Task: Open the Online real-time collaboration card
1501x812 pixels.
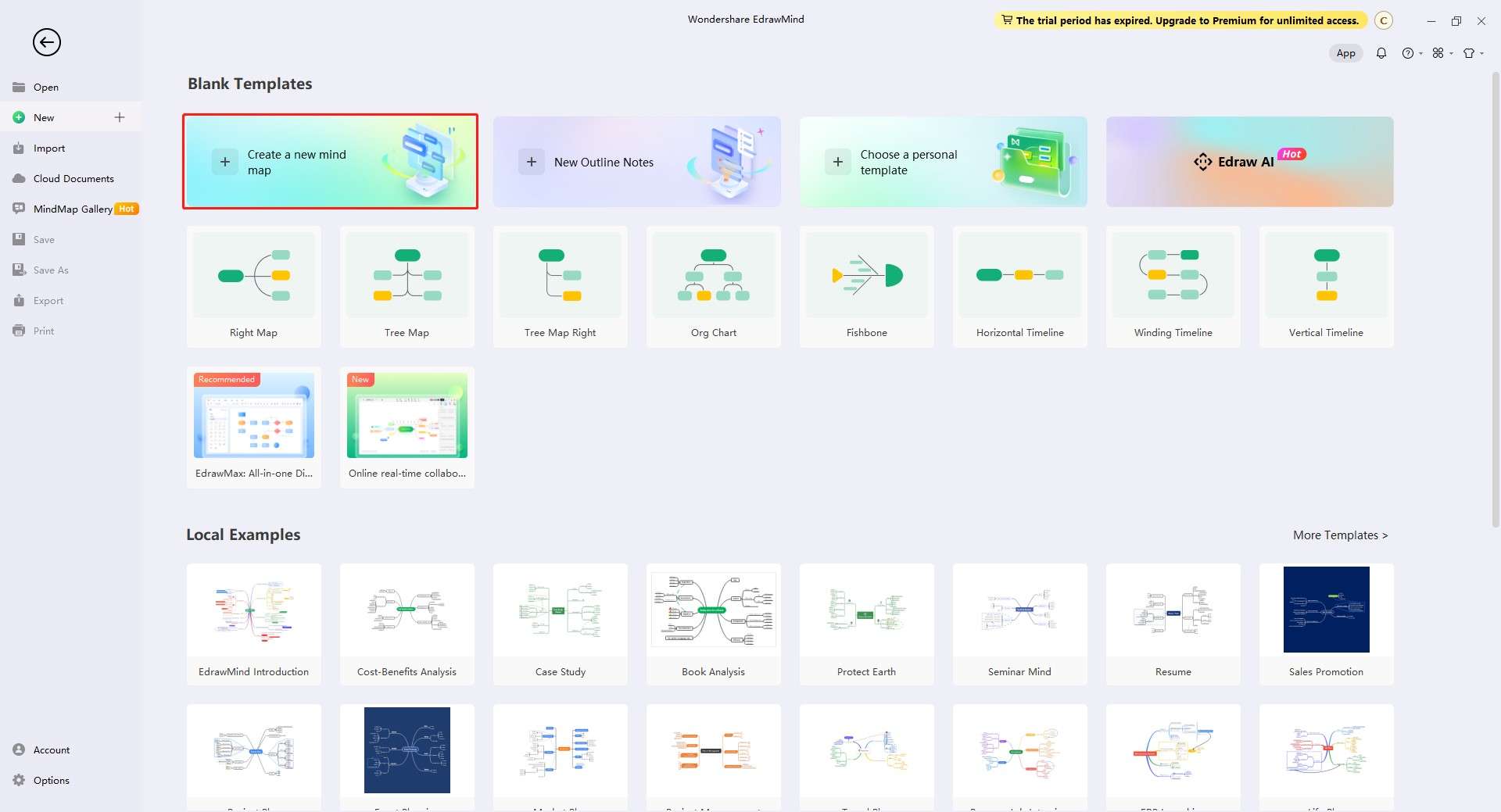Action: [407, 427]
